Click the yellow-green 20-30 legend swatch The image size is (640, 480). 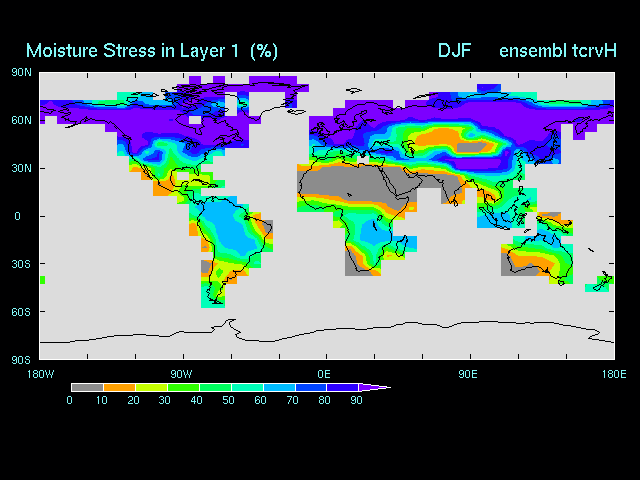pyautogui.click(x=151, y=387)
